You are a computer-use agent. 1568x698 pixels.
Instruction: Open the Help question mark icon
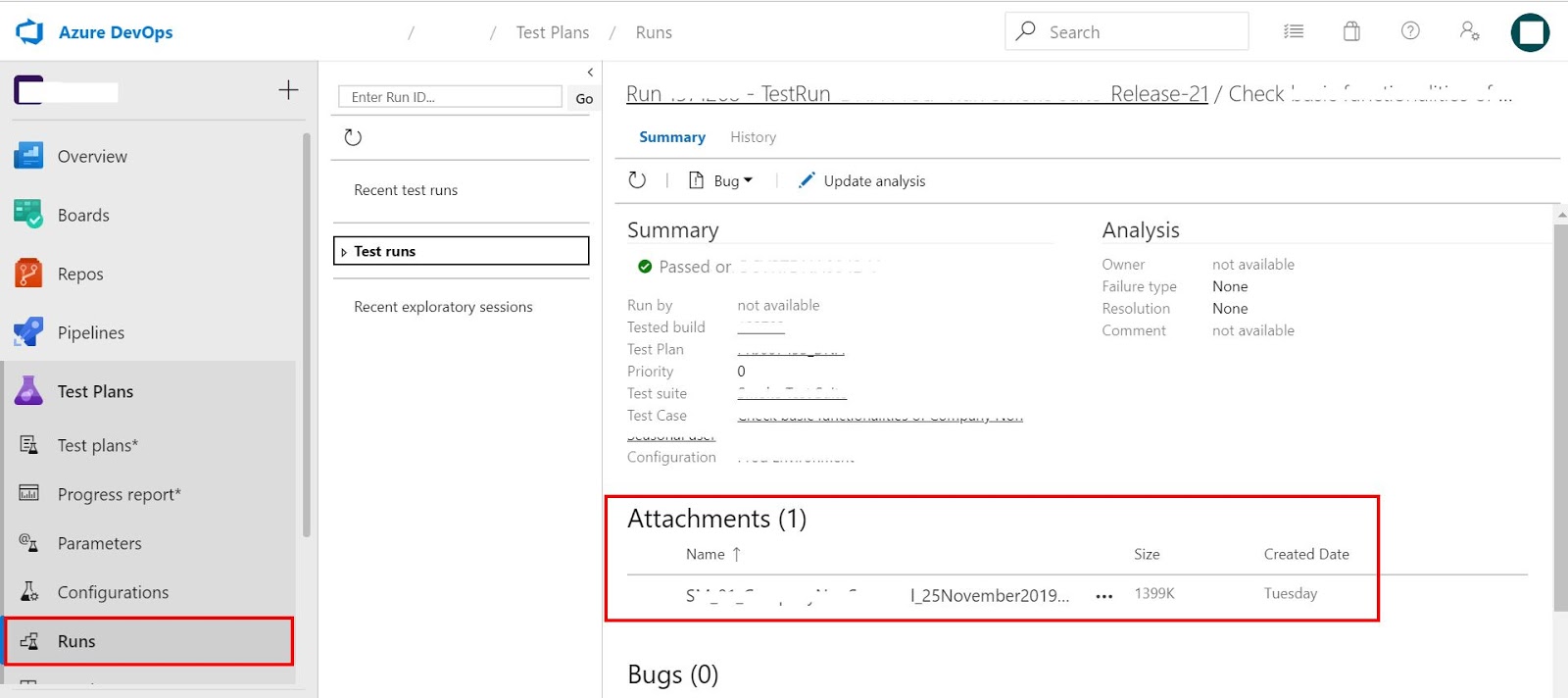click(1410, 31)
